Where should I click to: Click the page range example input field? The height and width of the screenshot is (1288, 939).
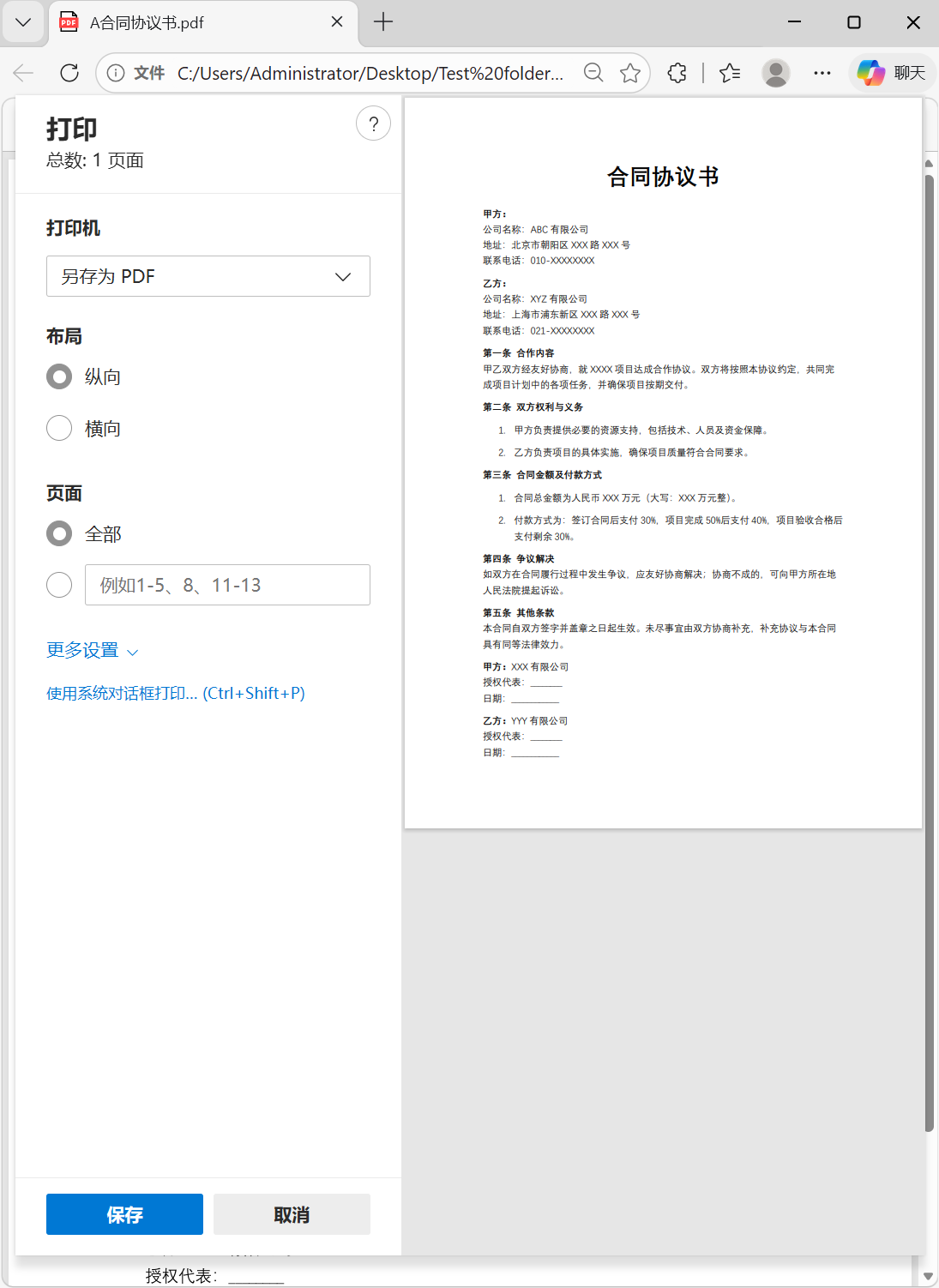pos(227,584)
